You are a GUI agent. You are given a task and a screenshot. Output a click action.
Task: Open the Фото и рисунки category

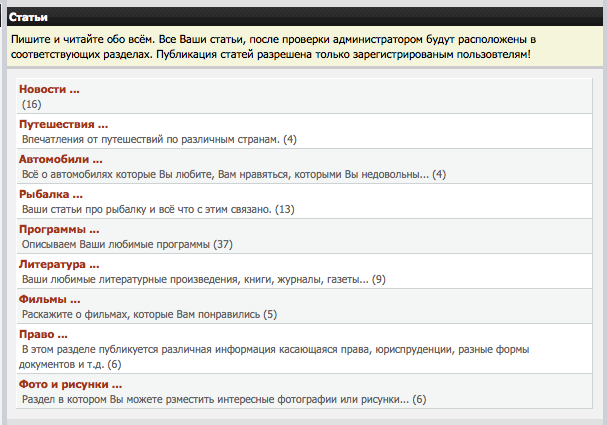(70, 384)
